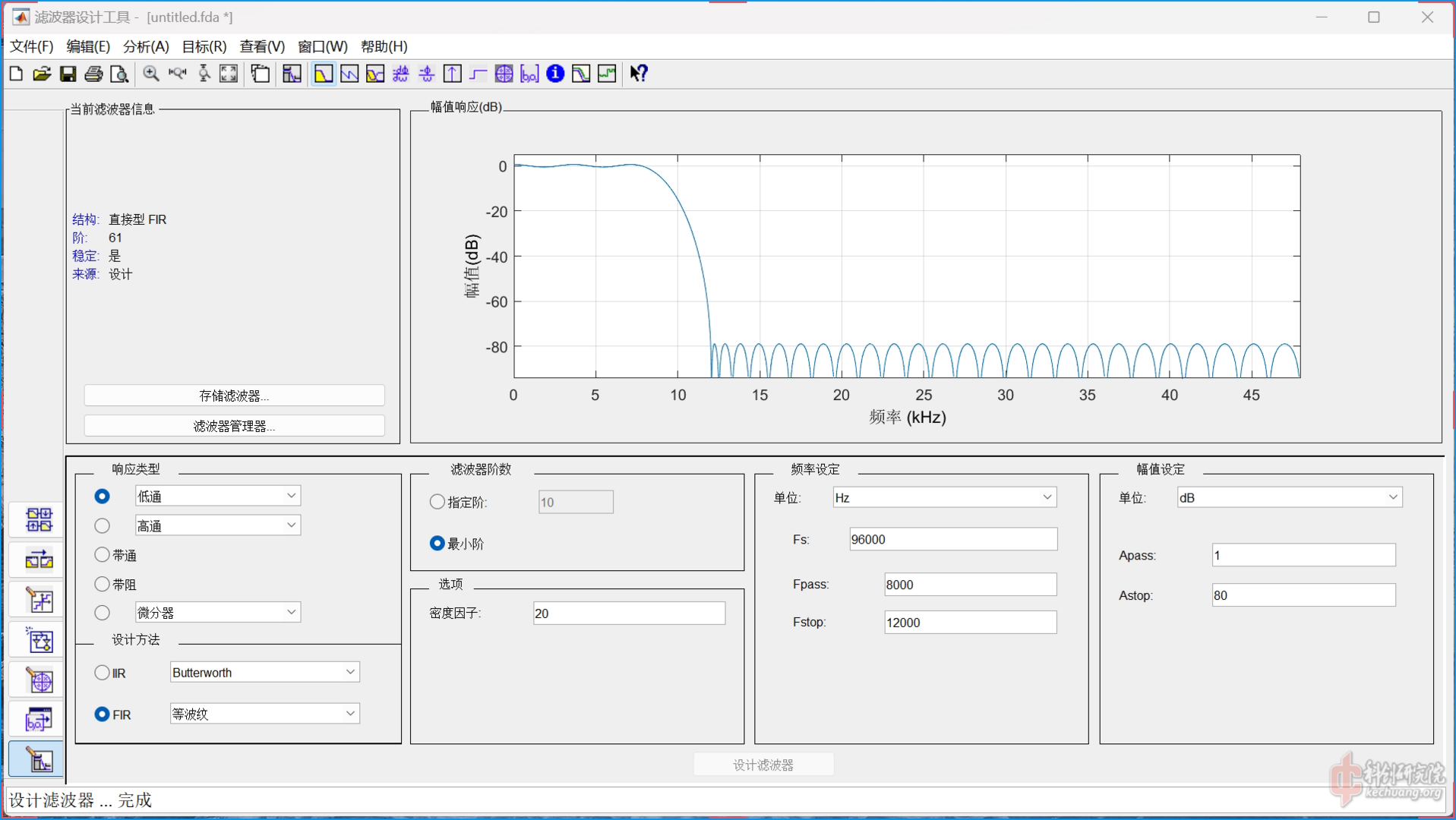1456x820 pixels.
Task: Show the phase response plot
Action: tap(349, 74)
